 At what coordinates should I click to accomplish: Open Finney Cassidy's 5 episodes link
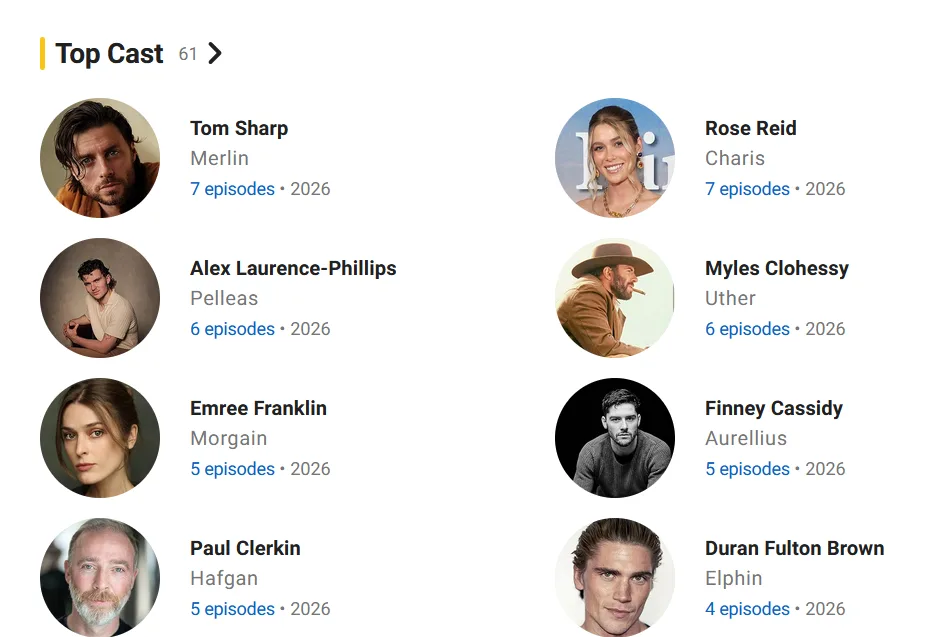tap(747, 469)
